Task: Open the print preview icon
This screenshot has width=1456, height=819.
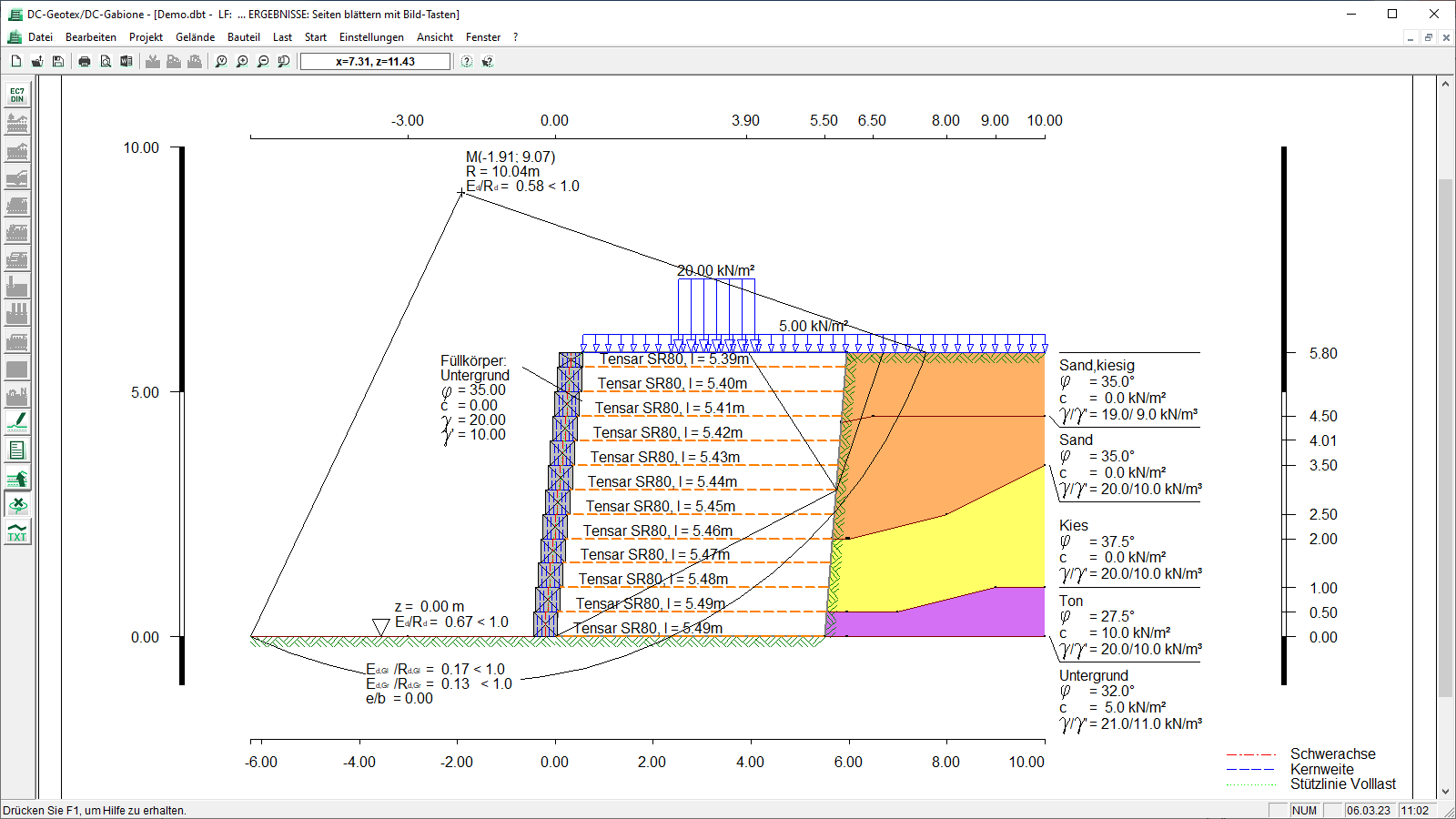Action: [106, 61]
